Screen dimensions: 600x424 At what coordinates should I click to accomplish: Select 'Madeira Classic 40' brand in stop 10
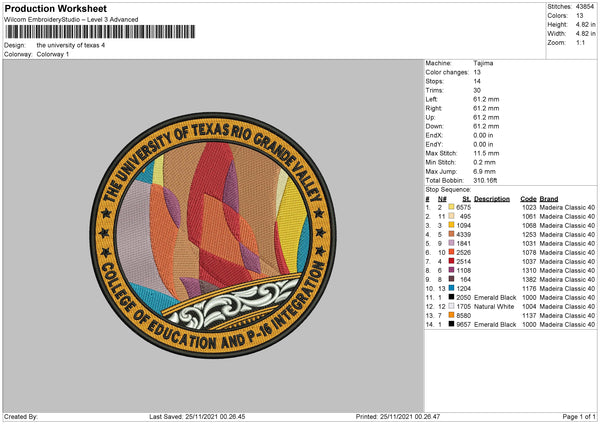[x=567, y=288]
